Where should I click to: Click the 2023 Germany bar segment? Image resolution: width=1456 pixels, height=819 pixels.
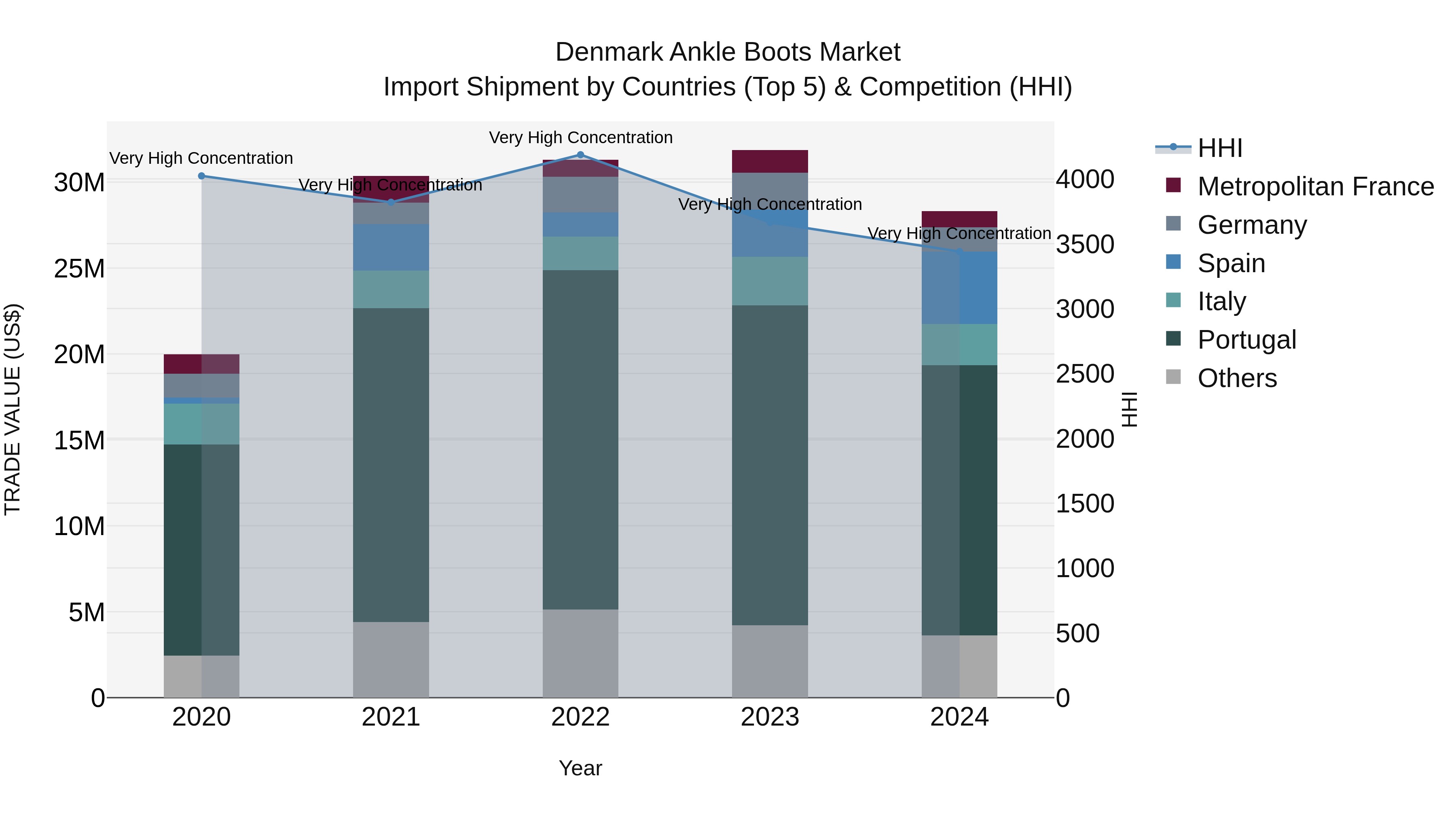coord(770,191)
